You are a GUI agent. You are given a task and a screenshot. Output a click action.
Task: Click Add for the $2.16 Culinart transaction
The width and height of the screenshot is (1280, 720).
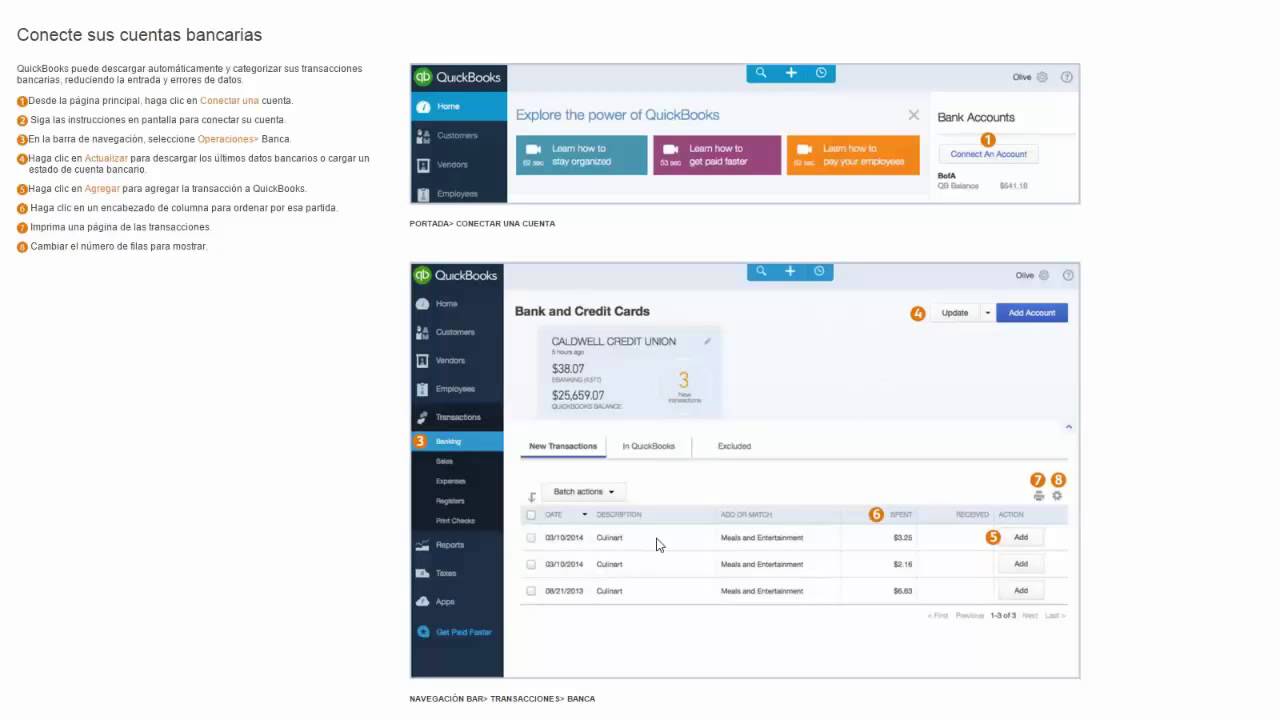pos(1021,564)
